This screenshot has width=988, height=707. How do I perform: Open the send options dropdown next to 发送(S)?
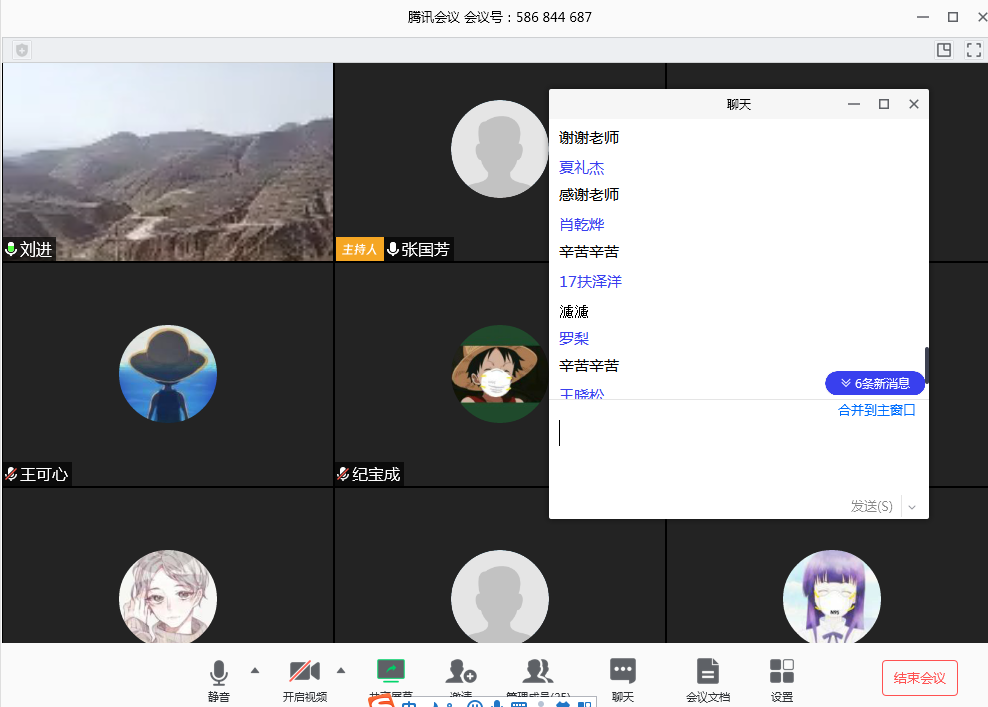click(912, 507)
